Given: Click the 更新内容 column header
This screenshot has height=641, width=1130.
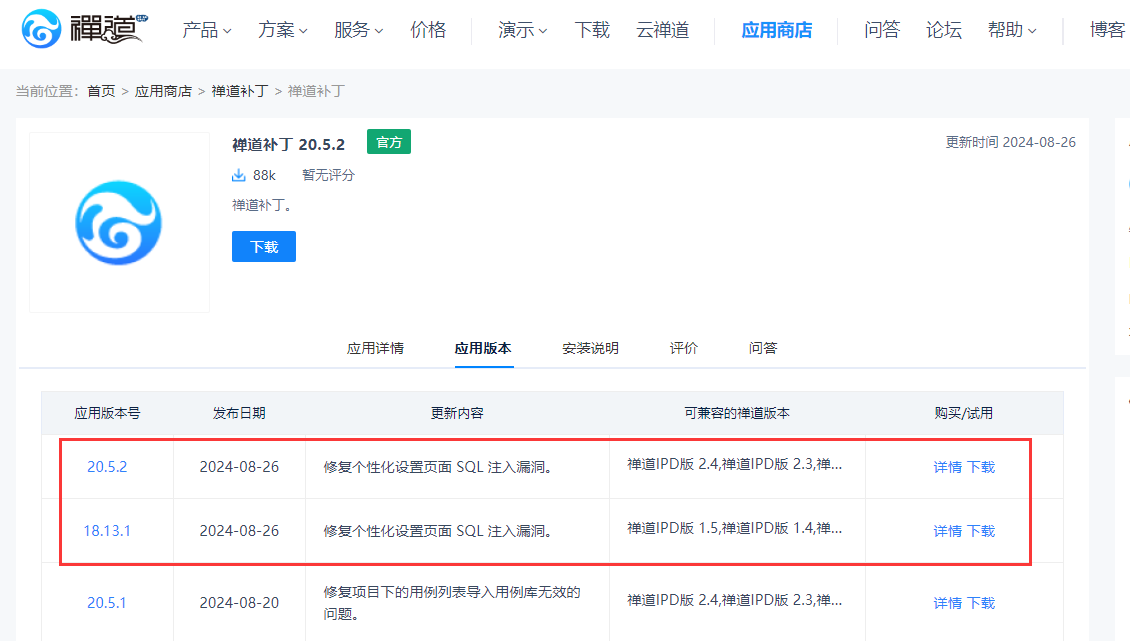Looking at the screenshot, I should [457, 413].
